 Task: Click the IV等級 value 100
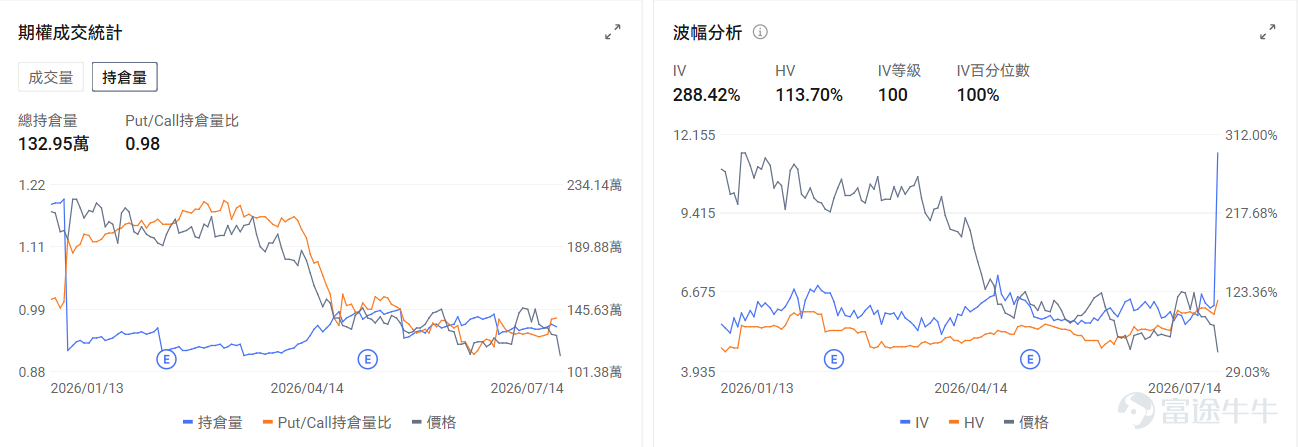892,95
